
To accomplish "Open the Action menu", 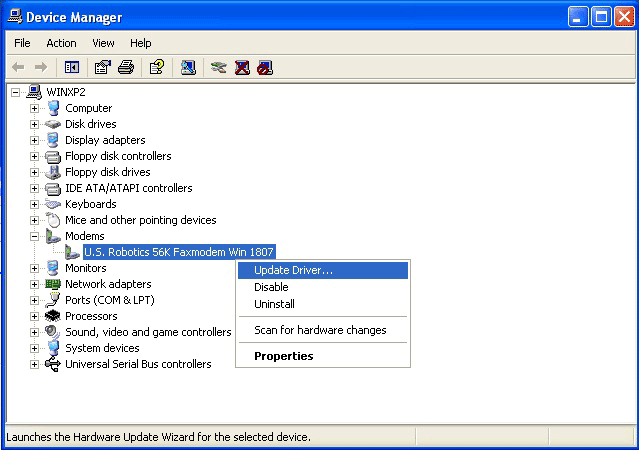I will tap(61, 43).
